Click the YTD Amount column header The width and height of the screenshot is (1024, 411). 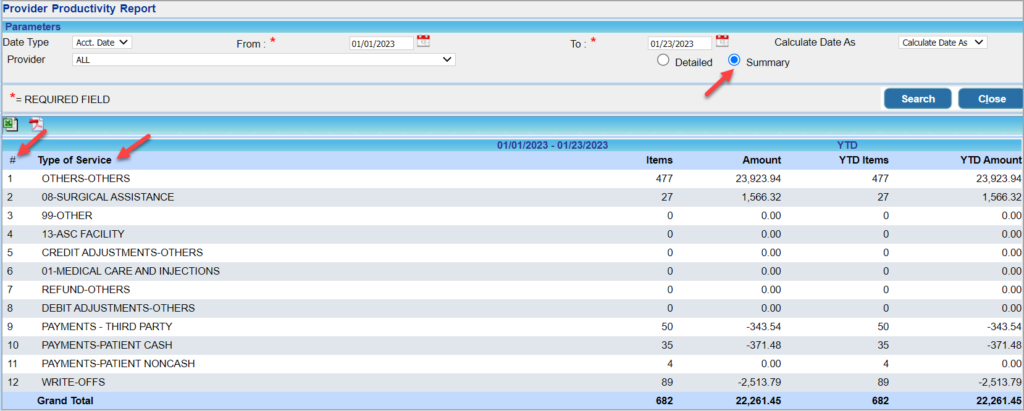point(991,160)
